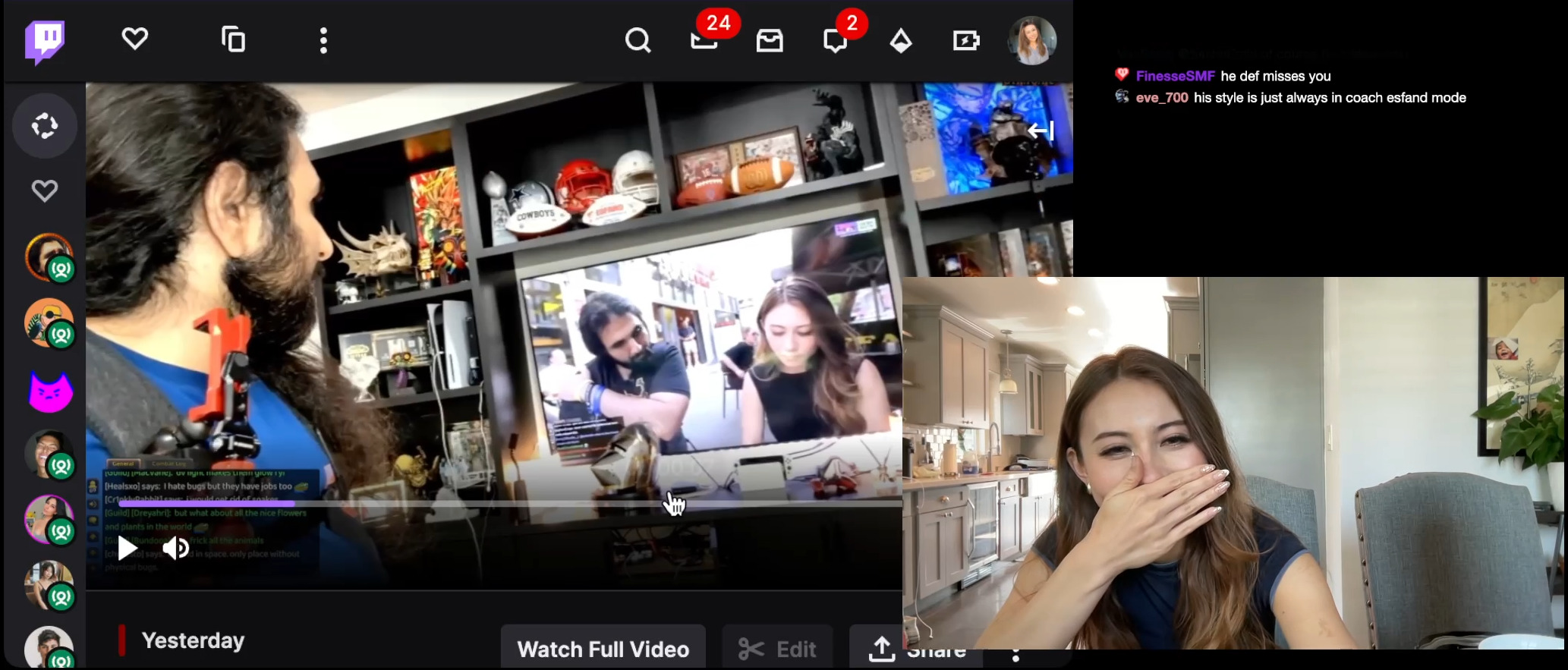
Task: Open the user profile avatar menu
Action: tap(1032, 40)
